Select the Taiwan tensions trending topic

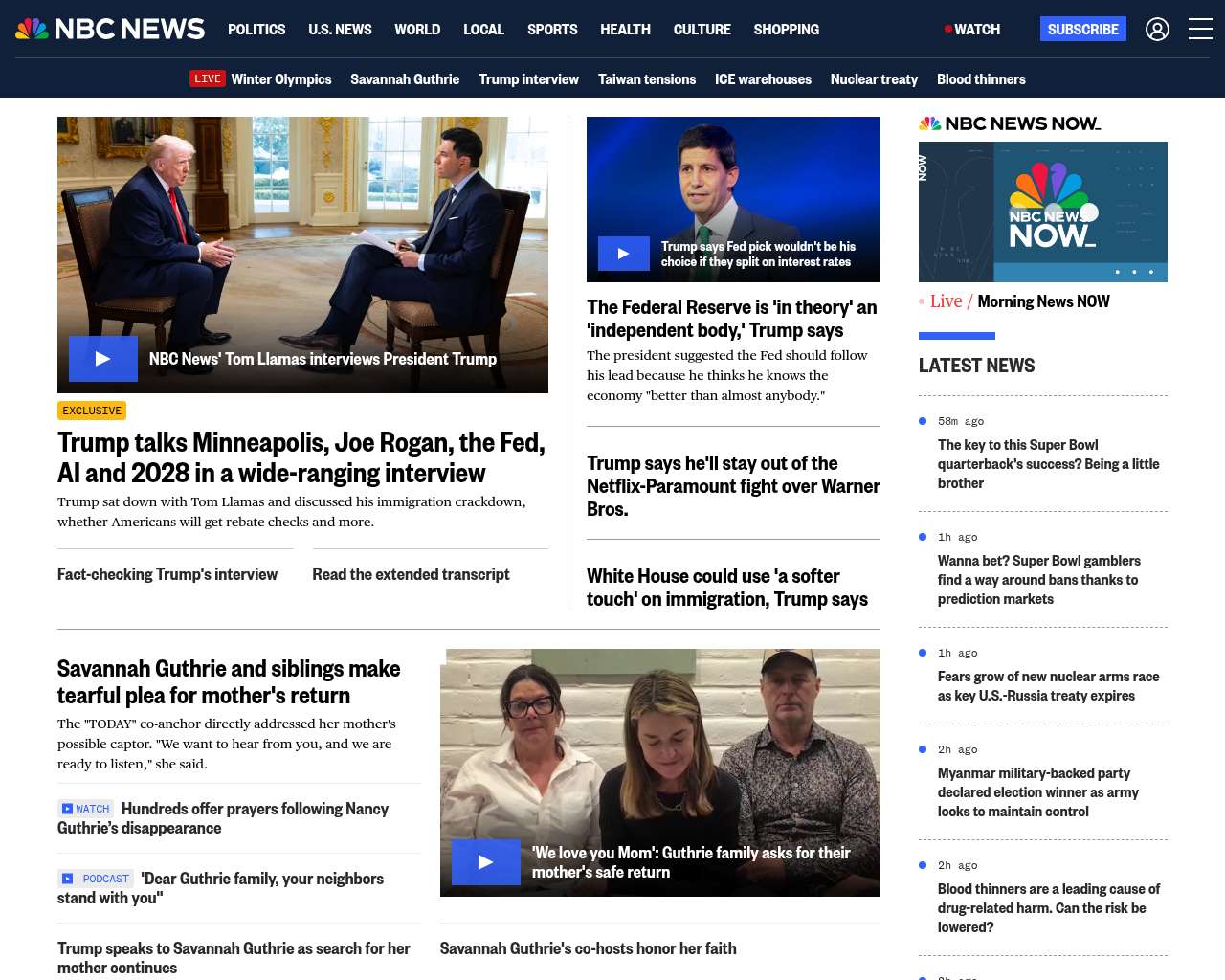[647, 79]
